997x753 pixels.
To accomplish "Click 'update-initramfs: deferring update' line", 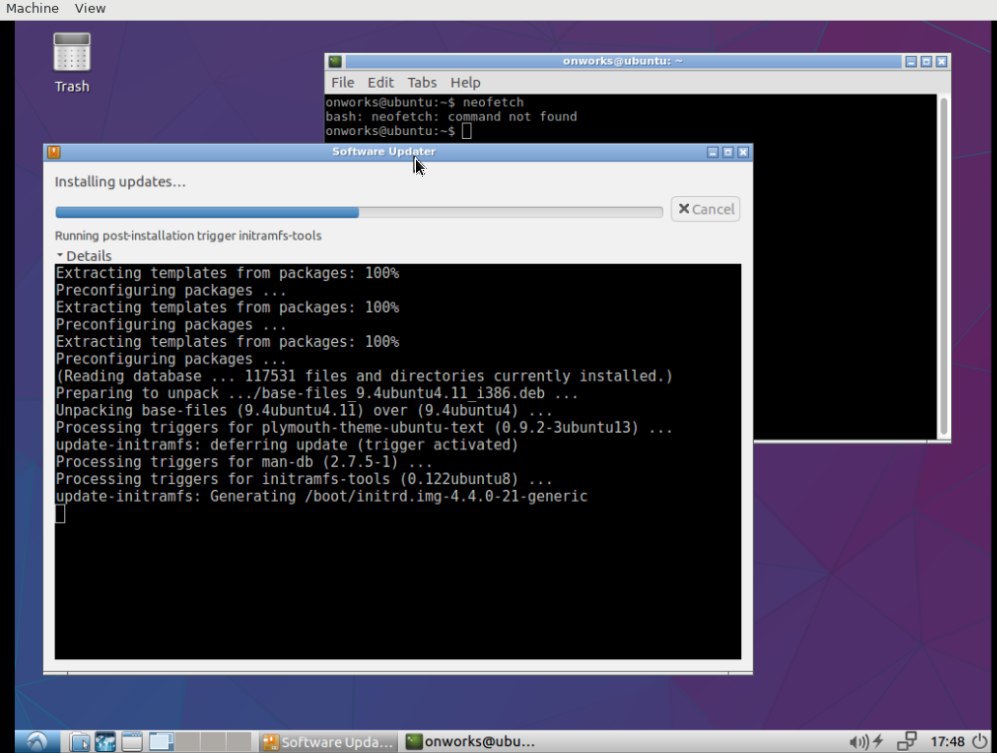I will click(287, 445).
